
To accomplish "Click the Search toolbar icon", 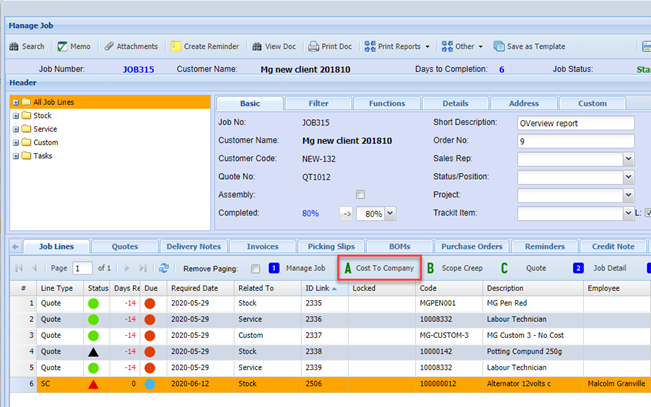I will pos(14,46).
